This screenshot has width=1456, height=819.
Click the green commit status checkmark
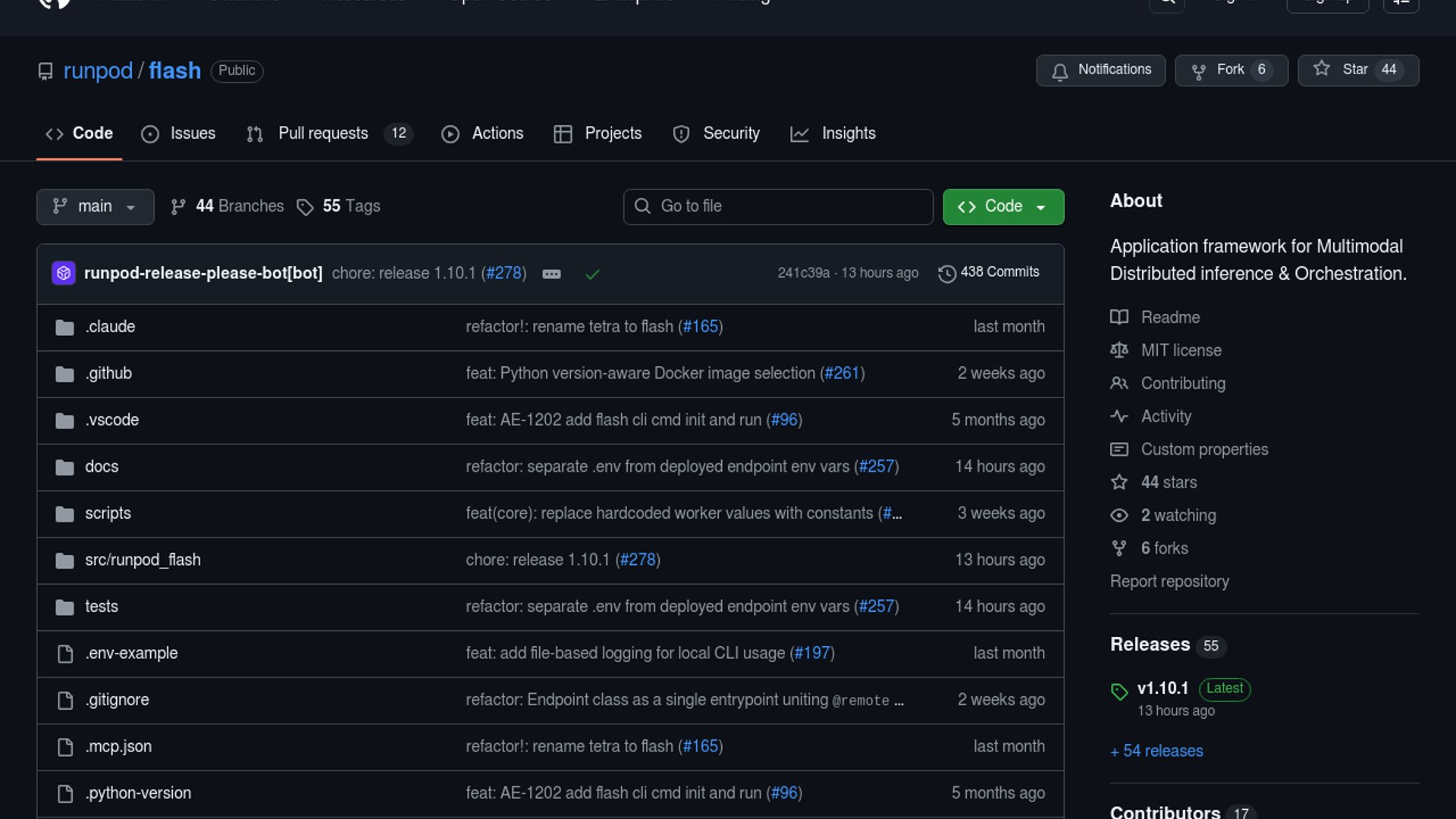coord(592,274)
